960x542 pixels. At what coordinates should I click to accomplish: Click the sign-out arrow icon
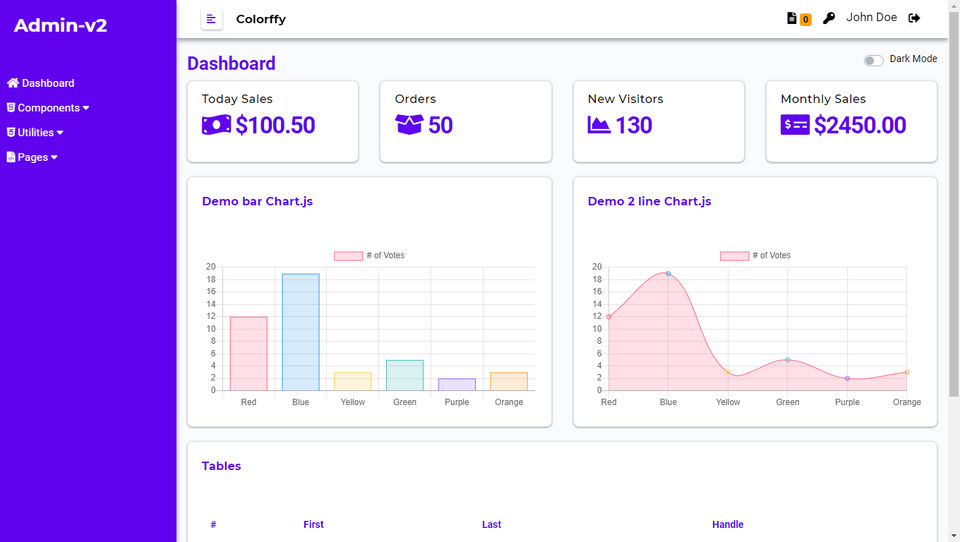coord(914,18)
